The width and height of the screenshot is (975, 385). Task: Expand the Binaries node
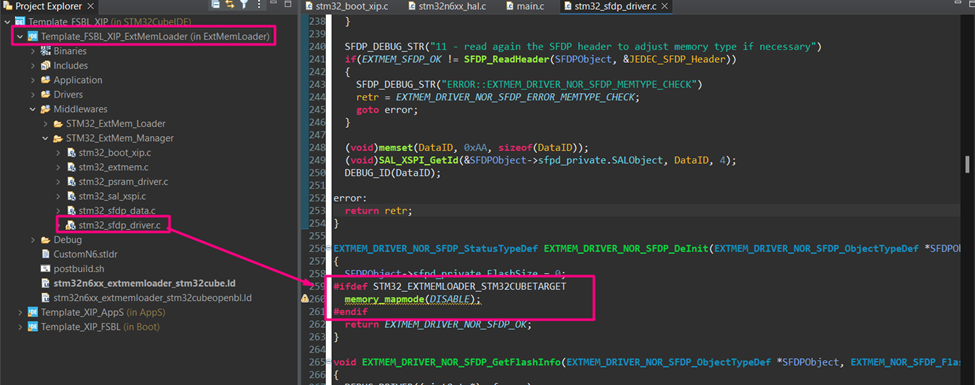pyautogui.click(x=33, y=51)
